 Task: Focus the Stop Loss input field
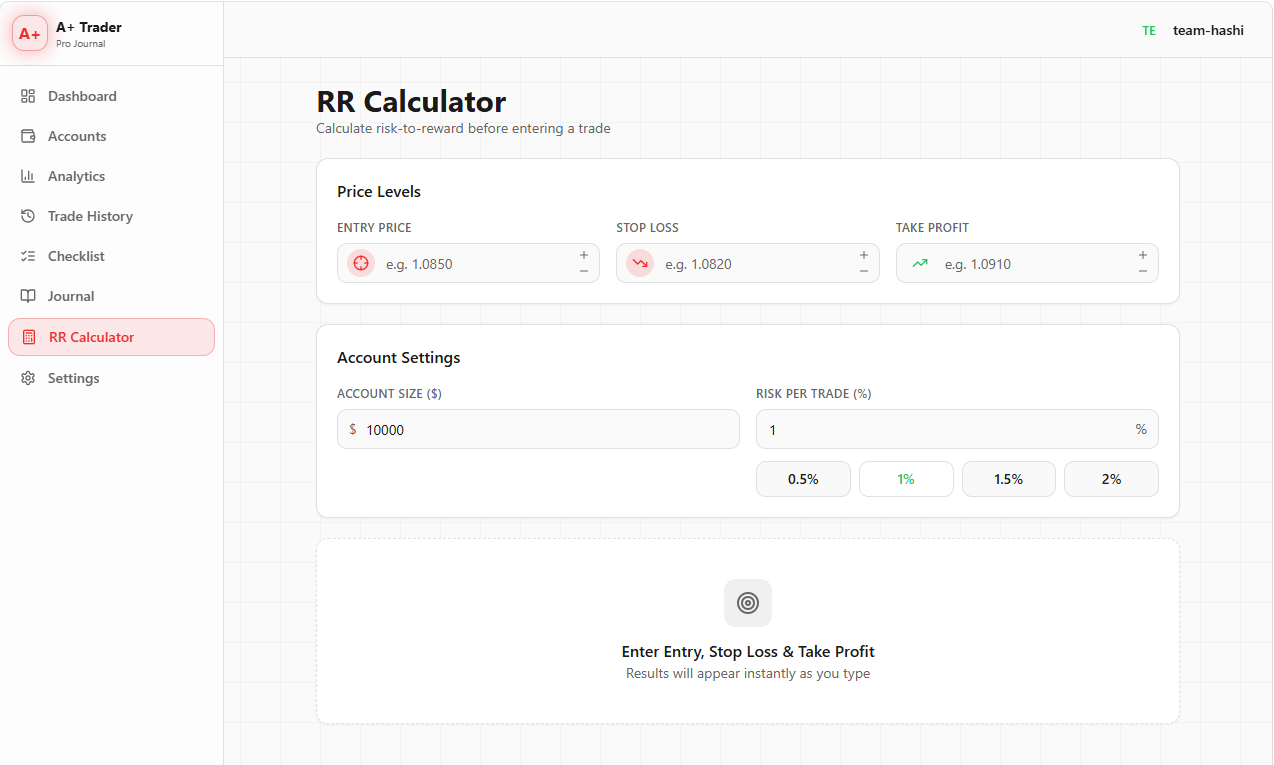[x=748, y=263]
